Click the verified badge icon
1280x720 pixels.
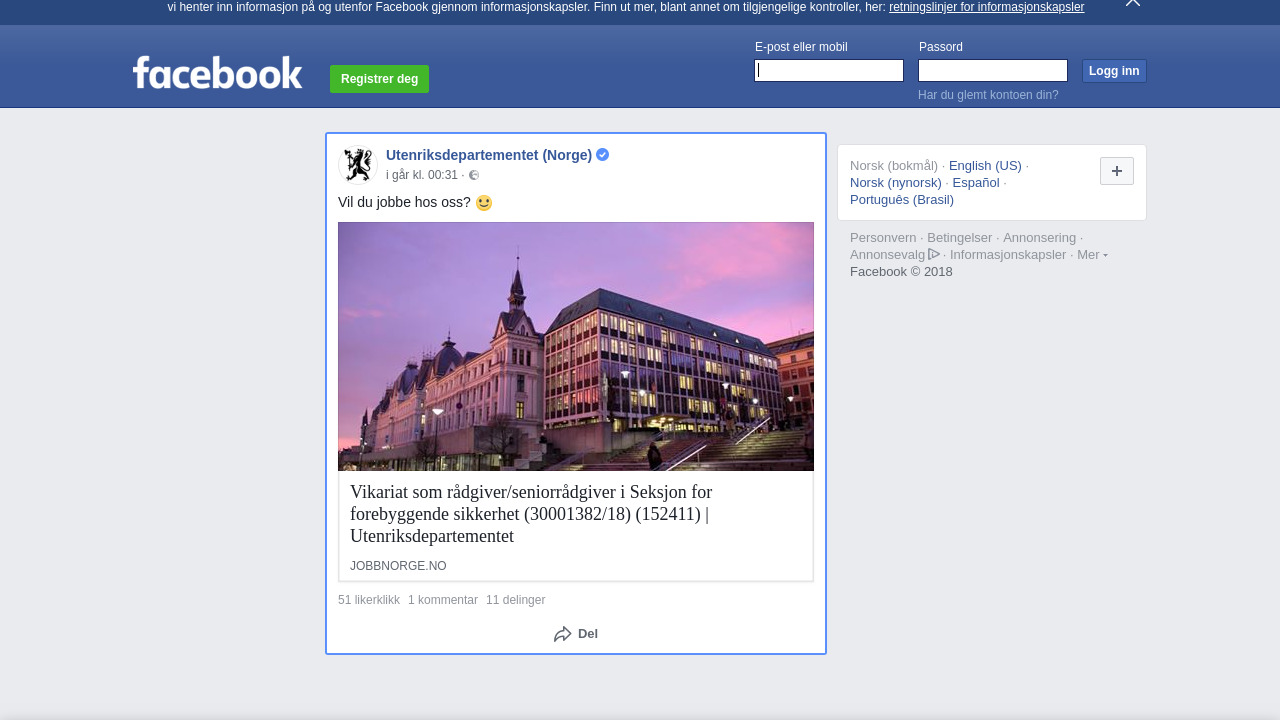click(603, 155)
